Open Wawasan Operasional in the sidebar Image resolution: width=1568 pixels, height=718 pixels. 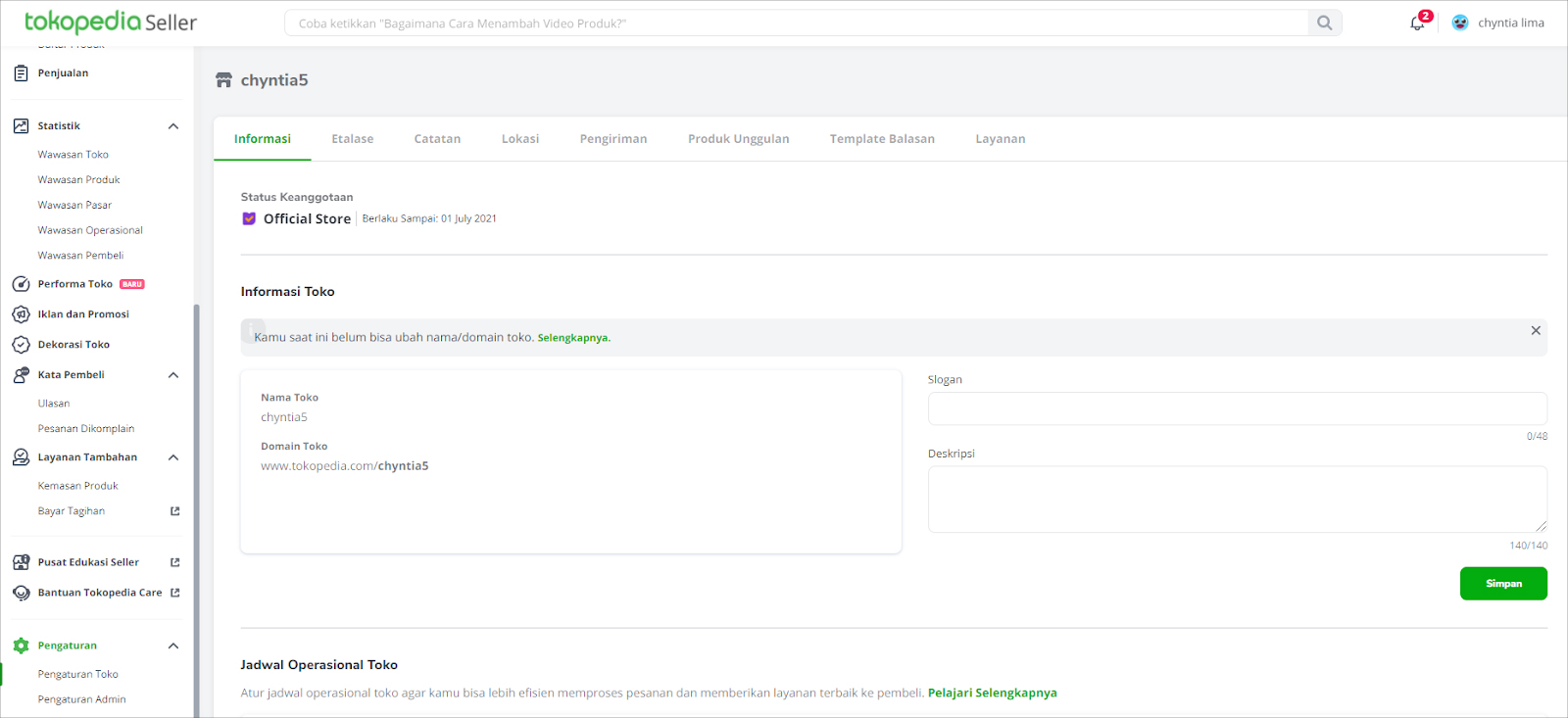pyautogui.click(x=90, y=231)
